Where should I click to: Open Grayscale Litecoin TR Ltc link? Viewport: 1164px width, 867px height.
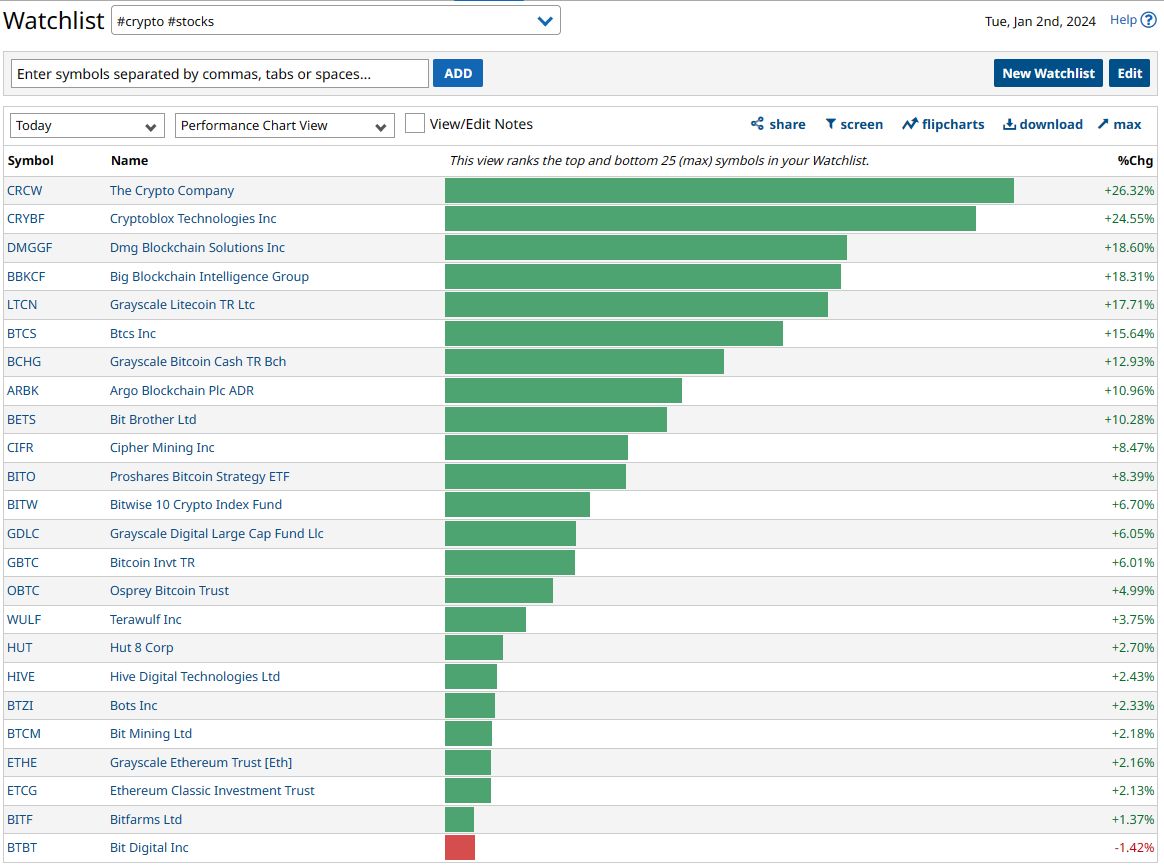click(x=183, y=305)
